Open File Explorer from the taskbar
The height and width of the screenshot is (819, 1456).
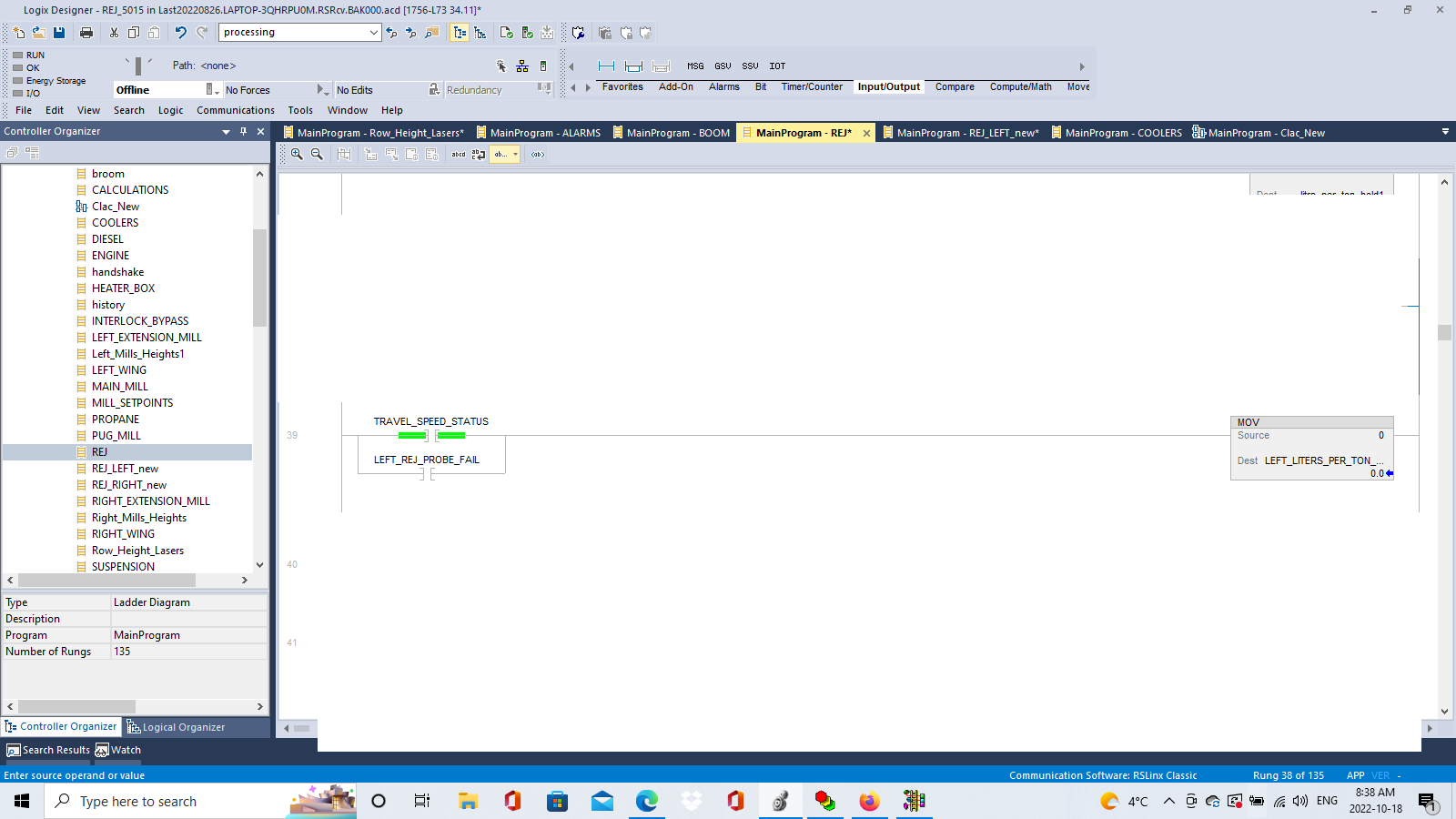[468, 801]
